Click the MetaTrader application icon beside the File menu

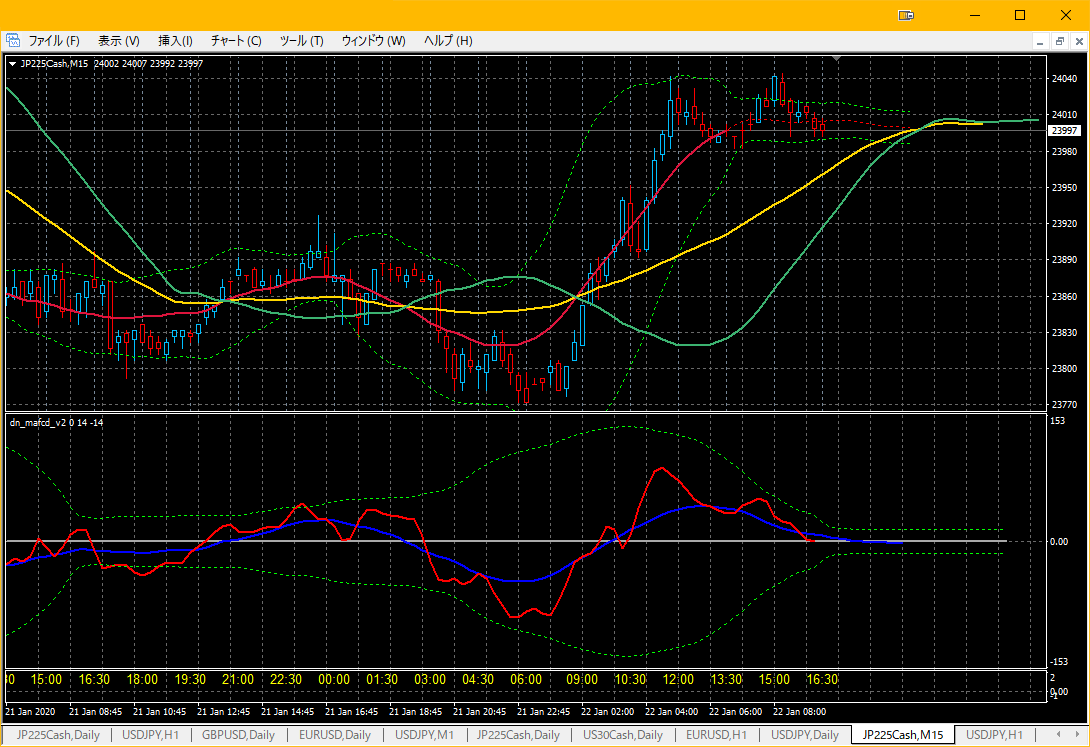13,40
